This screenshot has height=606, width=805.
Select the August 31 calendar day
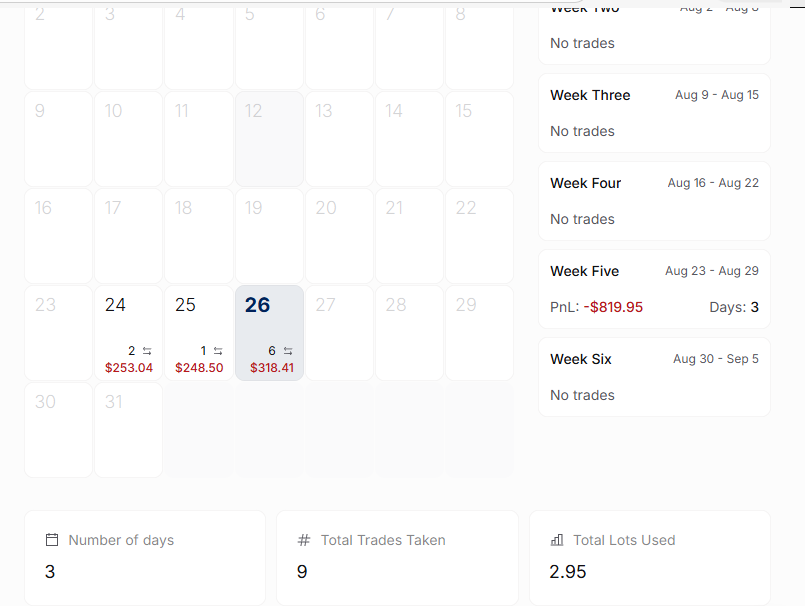coord(128,430)
